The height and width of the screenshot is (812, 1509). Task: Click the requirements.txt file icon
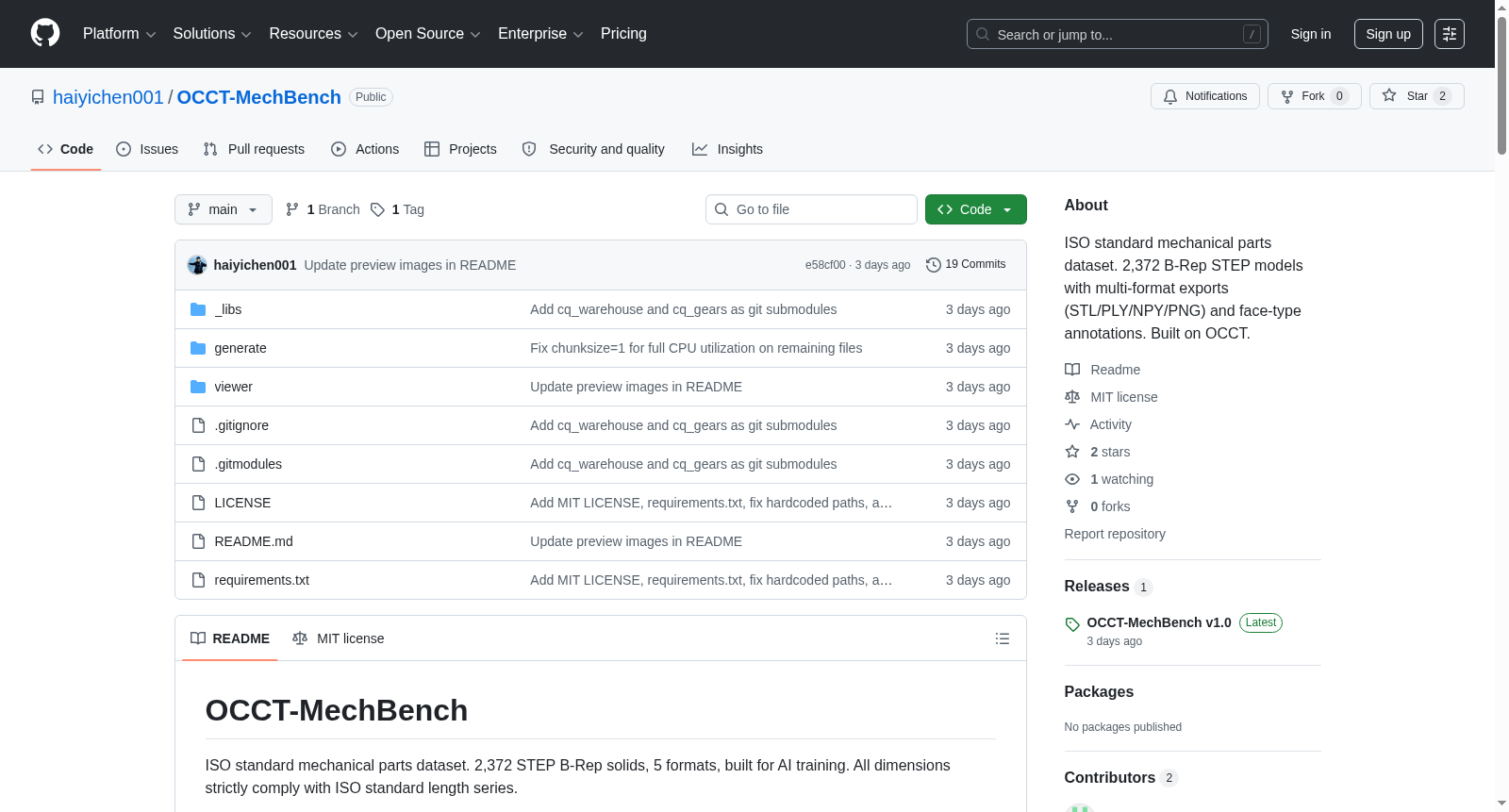[198, 580]
